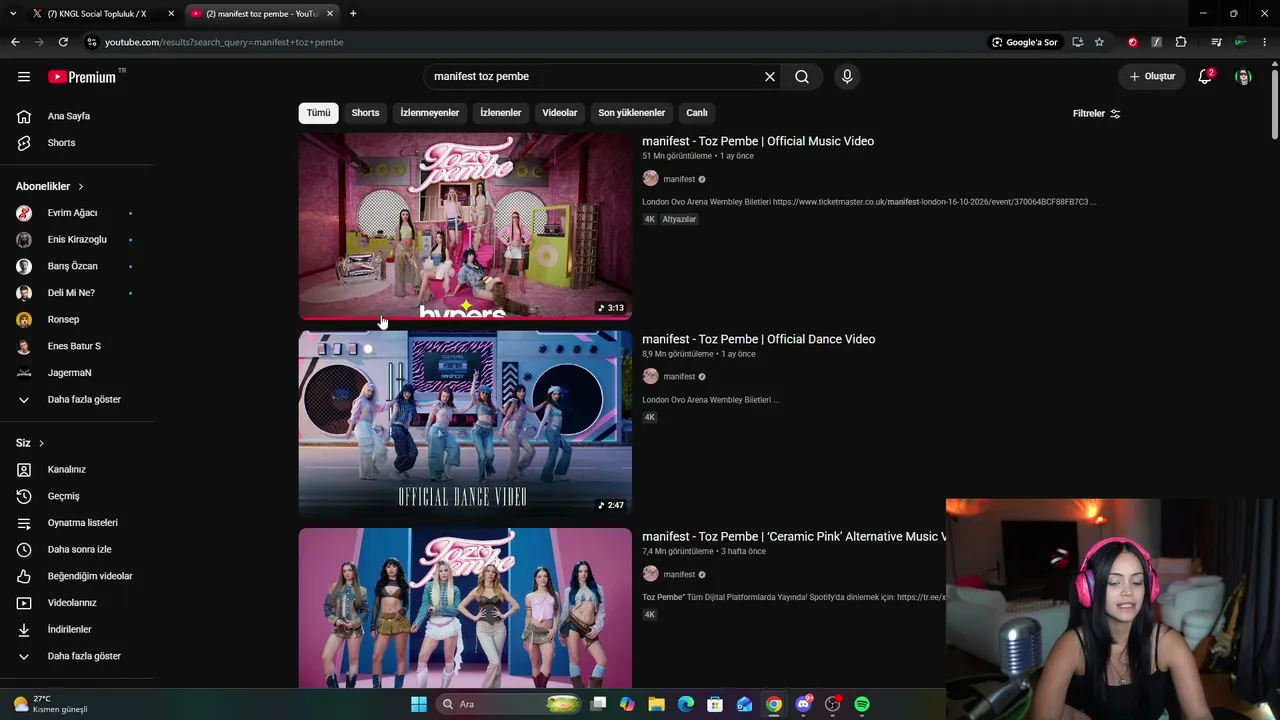Open Task View from the taskbar
Viewport: 1280px width, 720px height.
click(598, 704)
